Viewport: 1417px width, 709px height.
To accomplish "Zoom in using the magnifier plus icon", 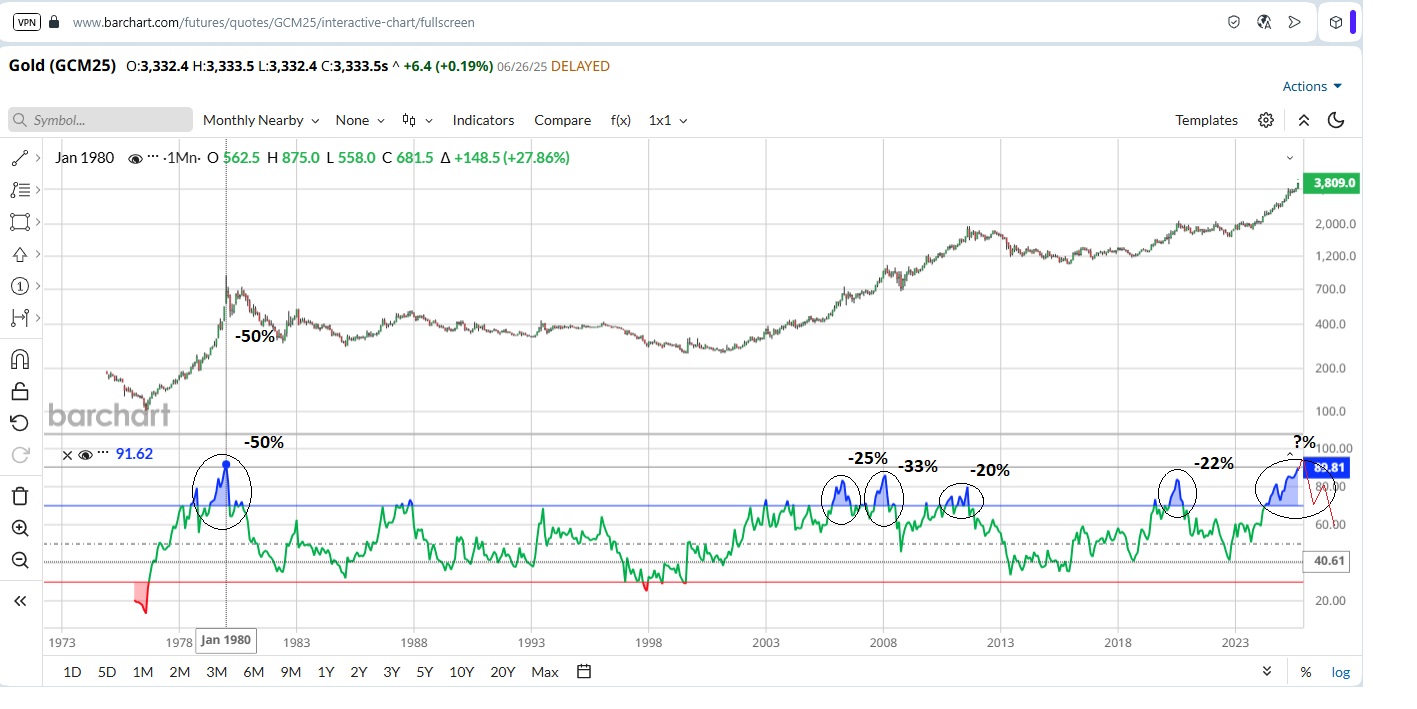I will [19, 528].
